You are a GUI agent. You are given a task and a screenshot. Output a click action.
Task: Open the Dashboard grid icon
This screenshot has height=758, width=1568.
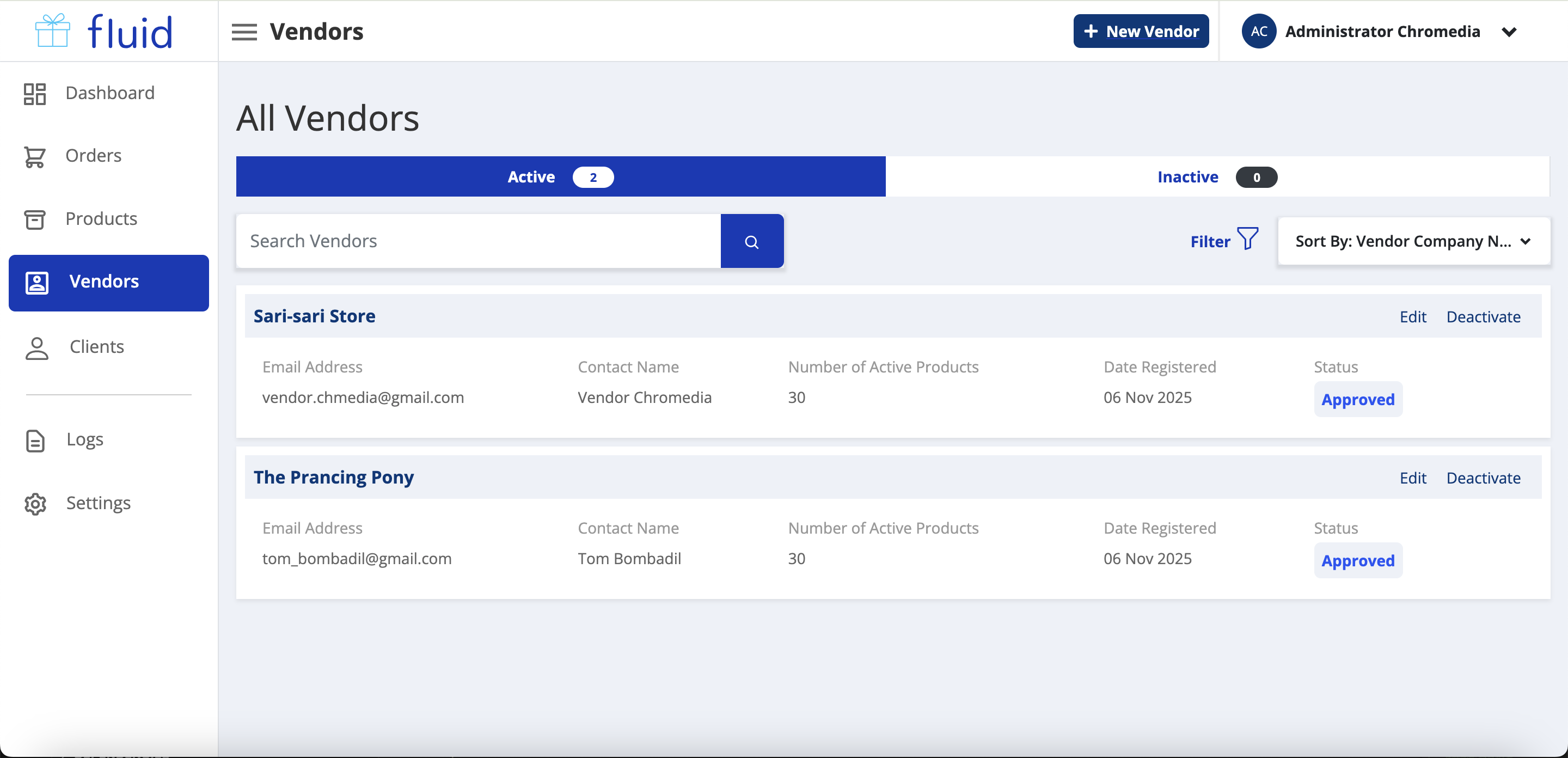[x=35, y=94]
